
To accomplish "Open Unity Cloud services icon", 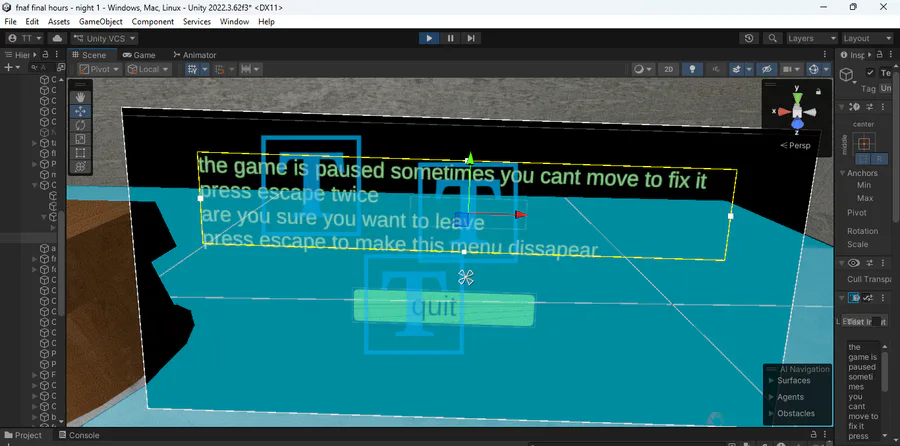I will 57,38.
